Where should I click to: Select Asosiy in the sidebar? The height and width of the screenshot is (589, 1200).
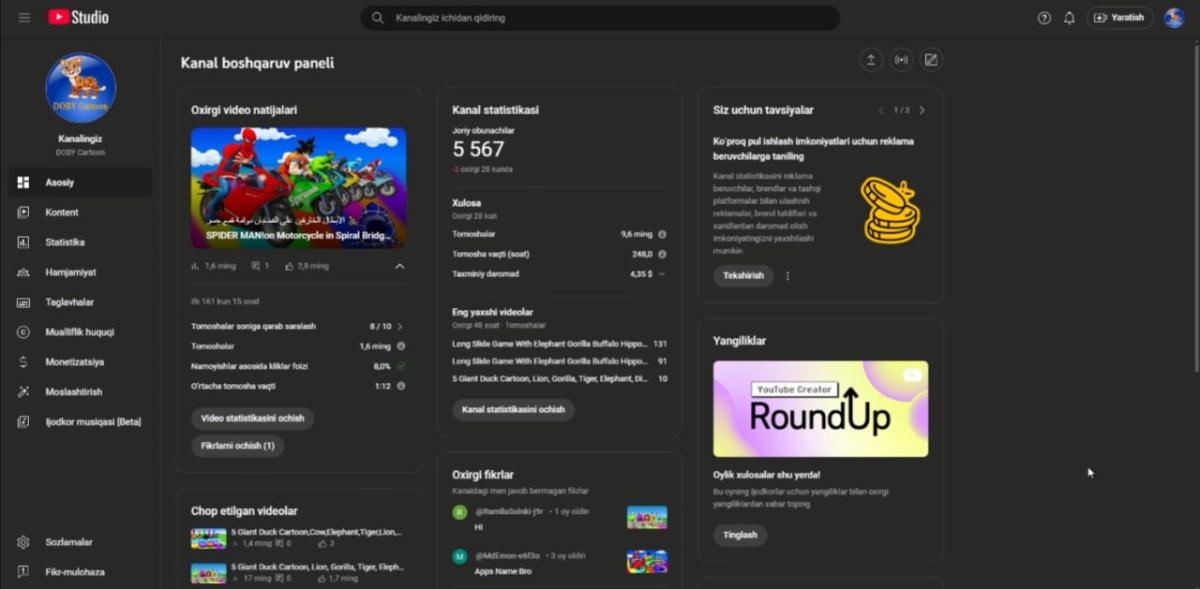[80, 183]
